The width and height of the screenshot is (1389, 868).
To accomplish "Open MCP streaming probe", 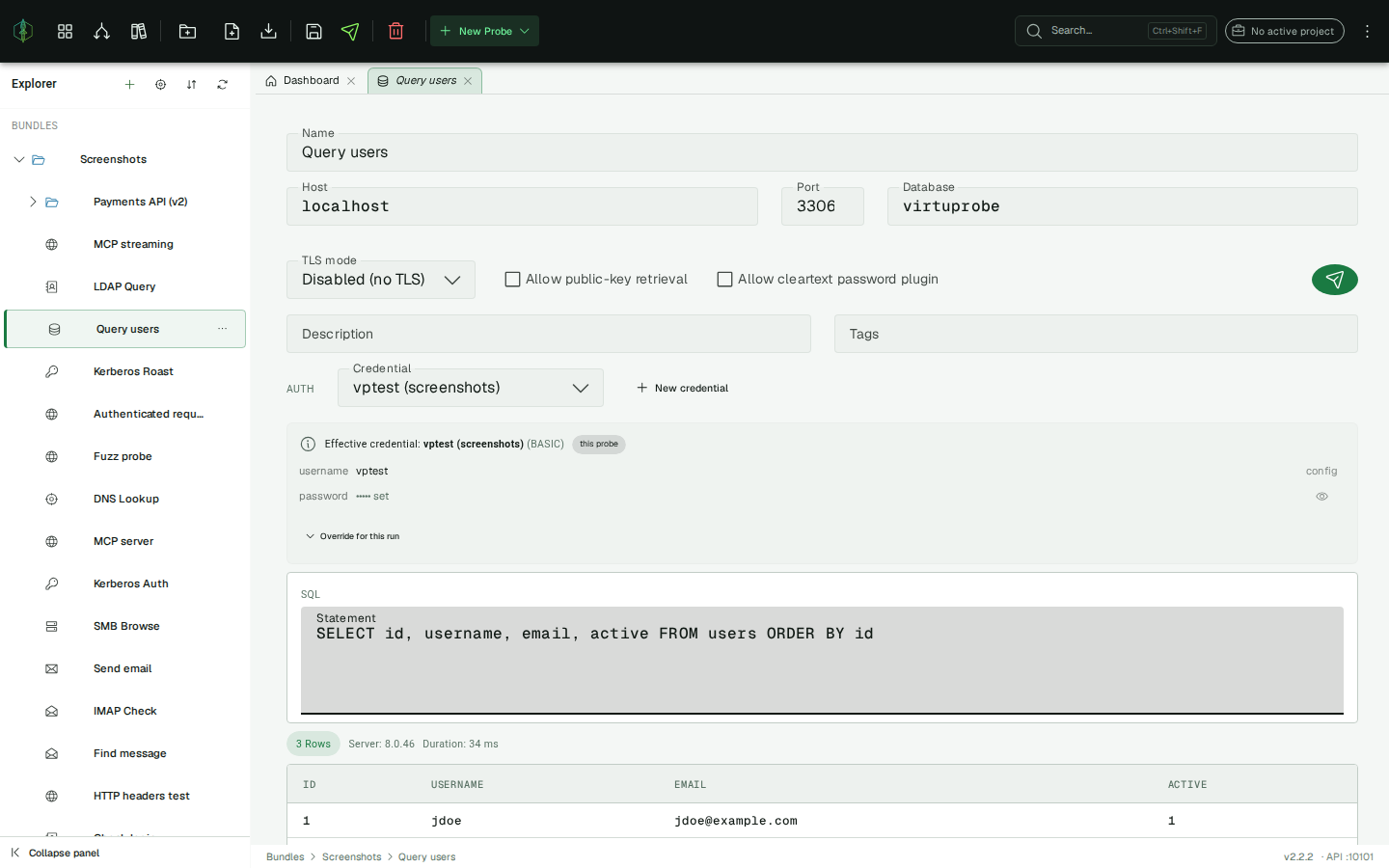I will pyautogui.click(x=125, y=244).
